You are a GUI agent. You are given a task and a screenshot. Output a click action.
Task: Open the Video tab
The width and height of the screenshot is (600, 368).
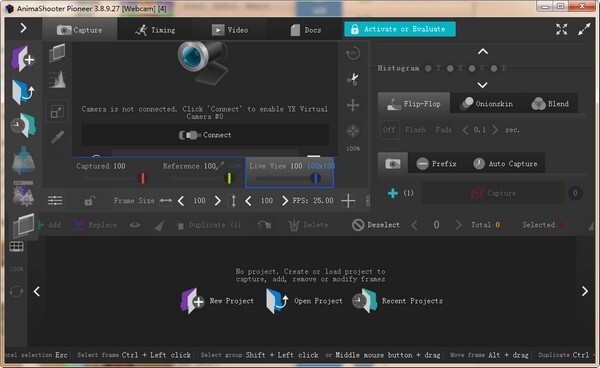[230, 30]
